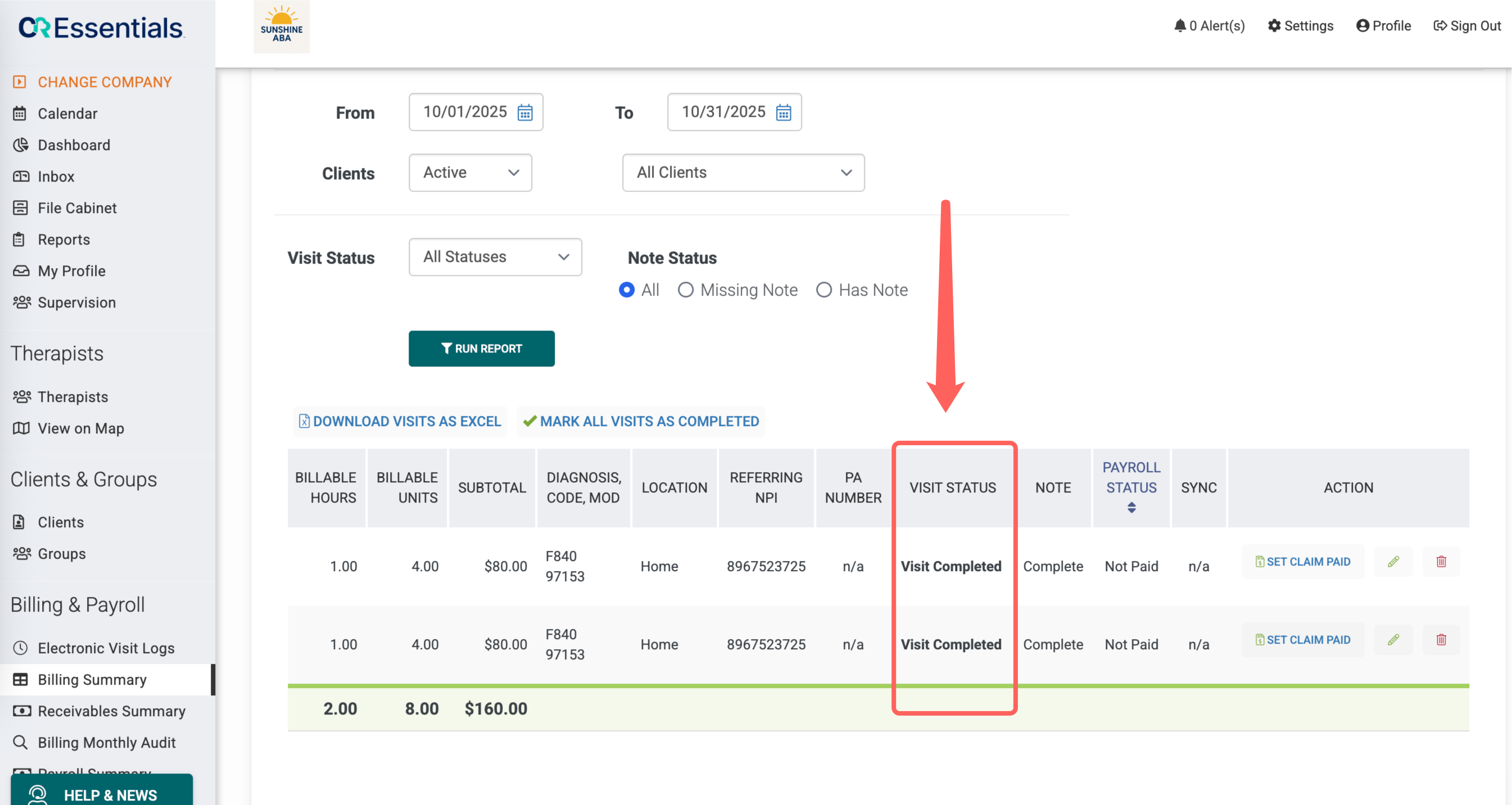1512x805 pixels.
Task: Click Set Claim Paid in first row
Action: click(1302, 562)
